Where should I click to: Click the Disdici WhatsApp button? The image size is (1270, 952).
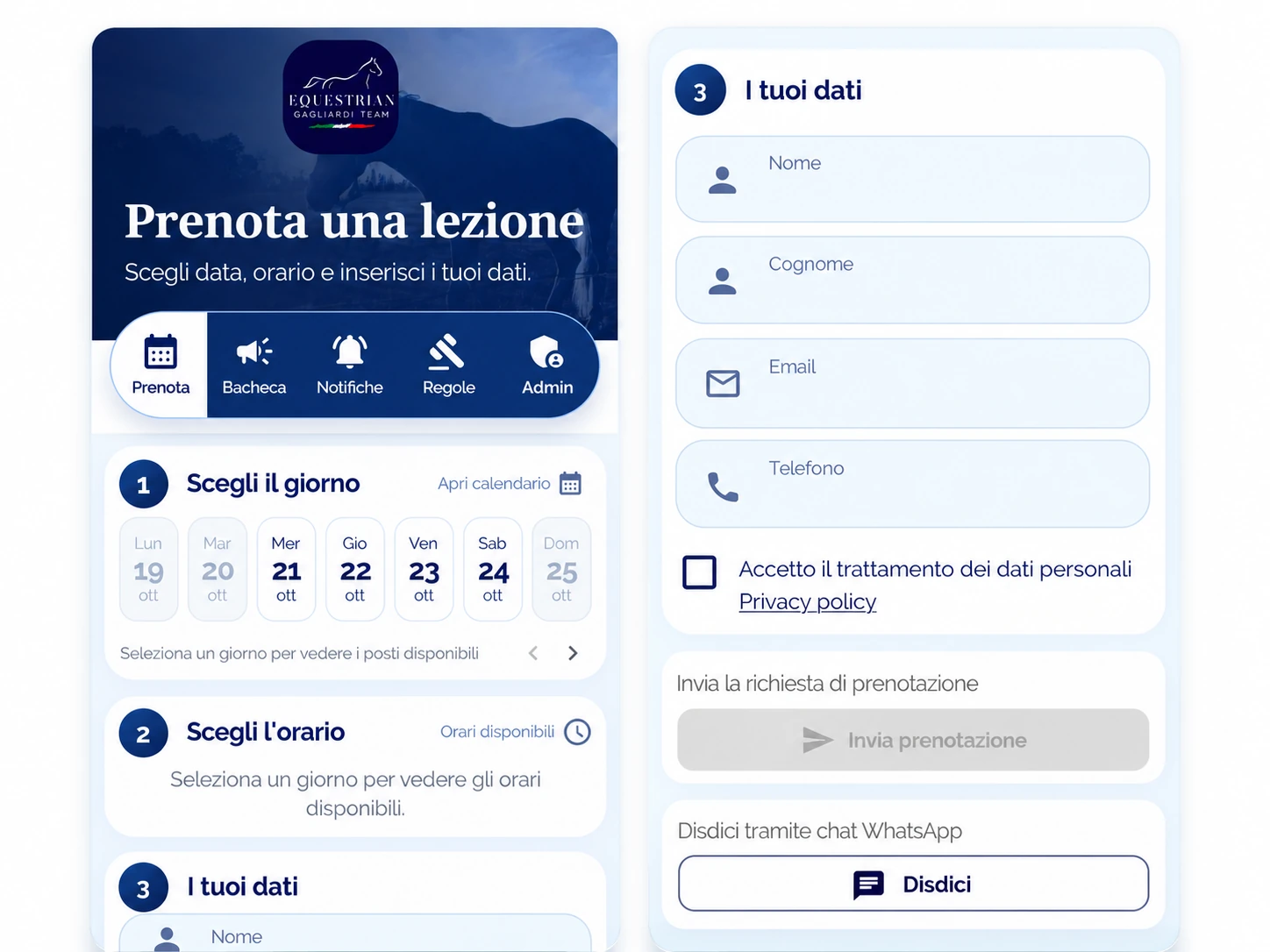click(912, 884)
